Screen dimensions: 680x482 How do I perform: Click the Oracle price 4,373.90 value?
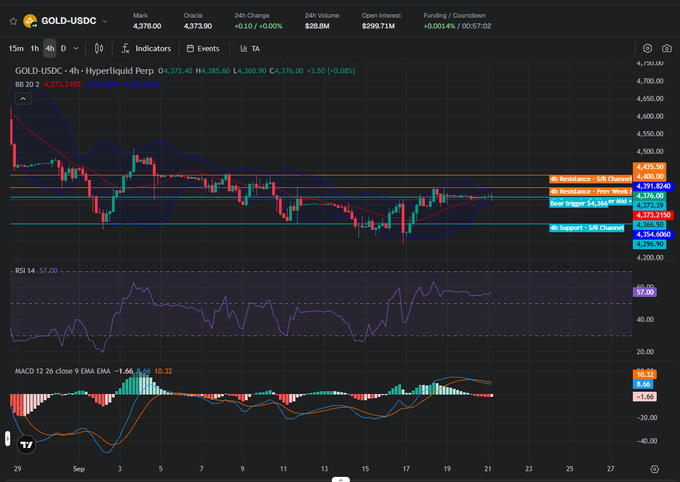tap(198, 26)
